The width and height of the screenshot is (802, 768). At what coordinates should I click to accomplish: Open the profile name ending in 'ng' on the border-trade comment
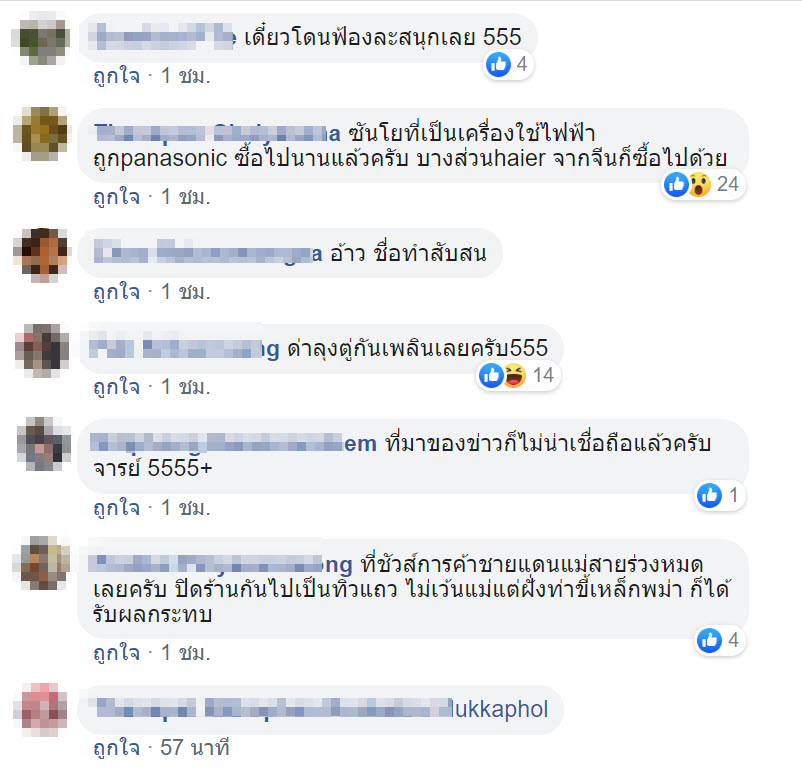(x=221, y=564)
